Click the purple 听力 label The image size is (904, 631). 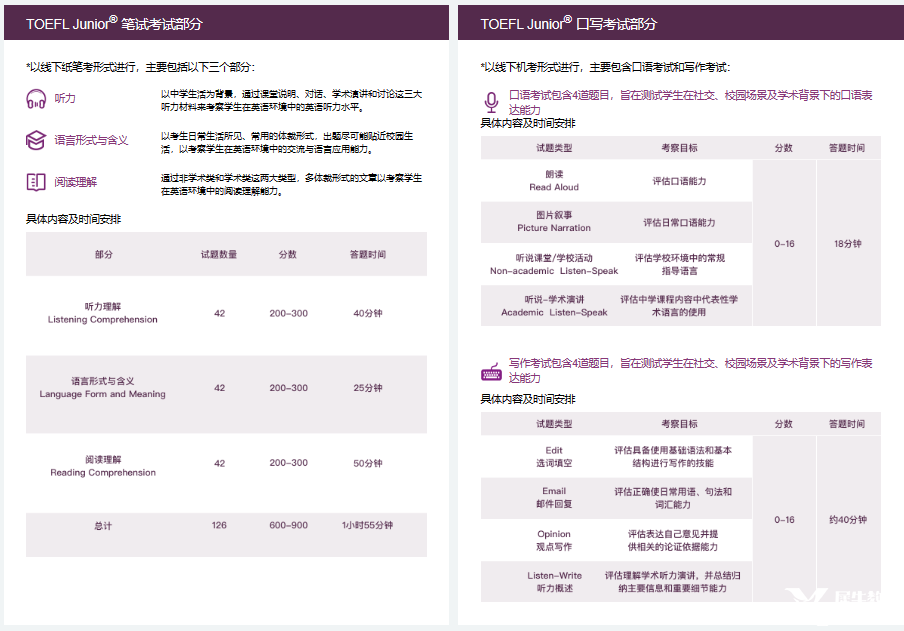click(65, 99)
